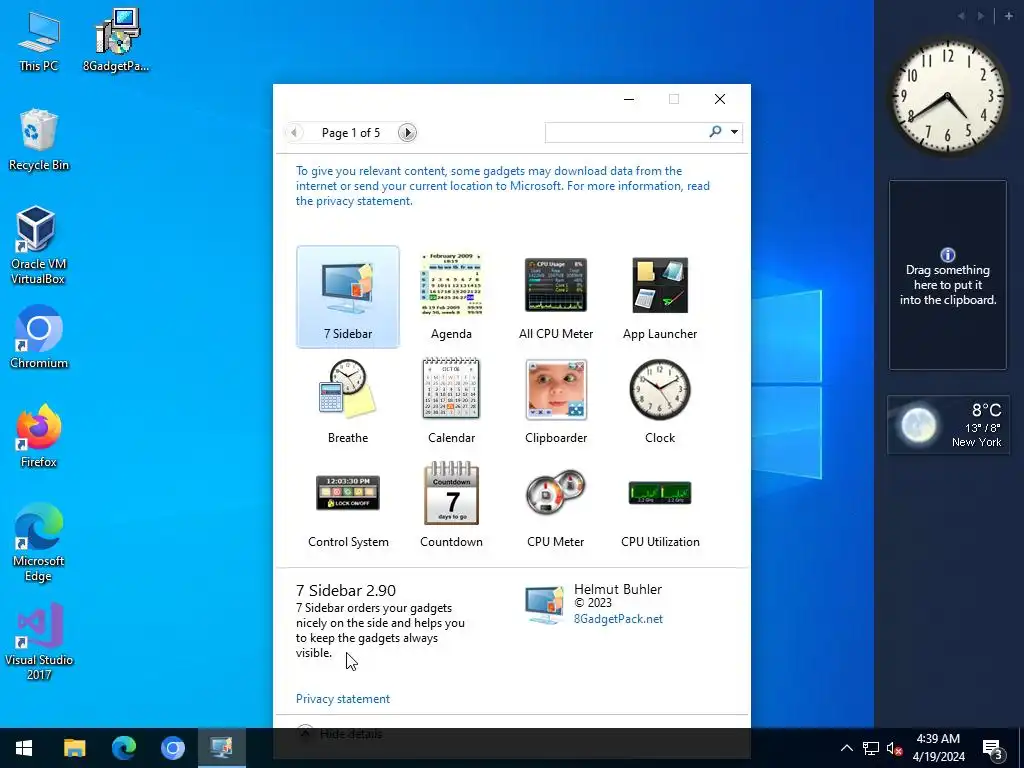Viewport: 1024px width, 768px height.
Task: Close the gadget gallery window
Action: (x=720, y=99)
